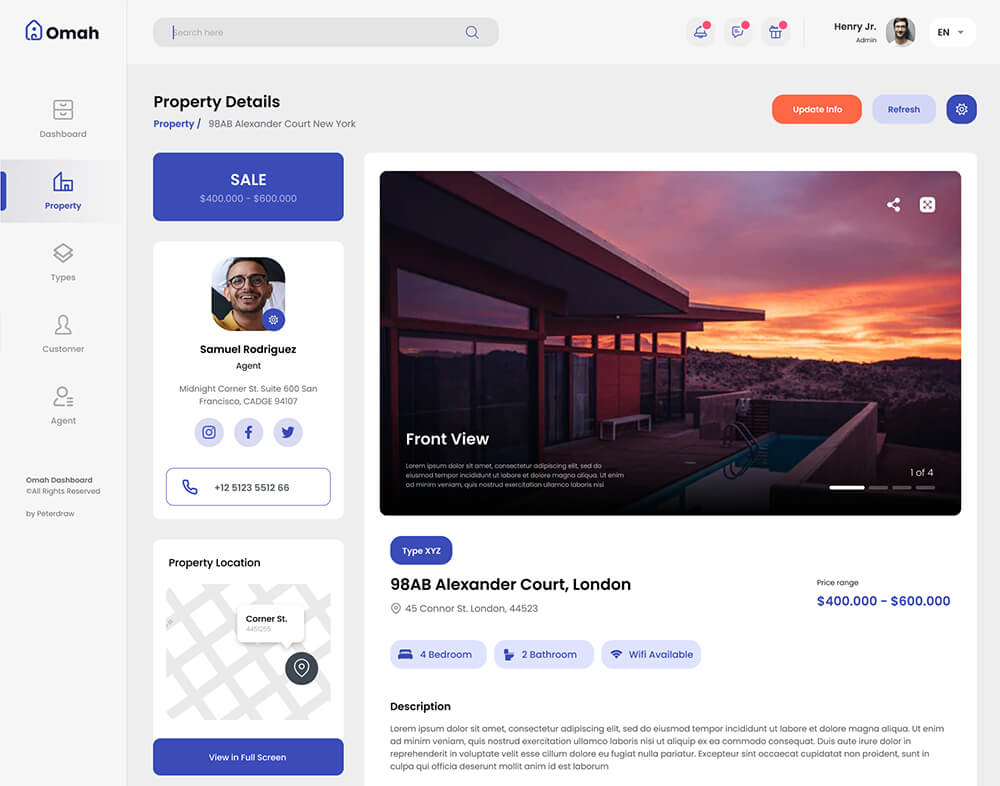Edit agent photo via gear badge

point(274,320)
